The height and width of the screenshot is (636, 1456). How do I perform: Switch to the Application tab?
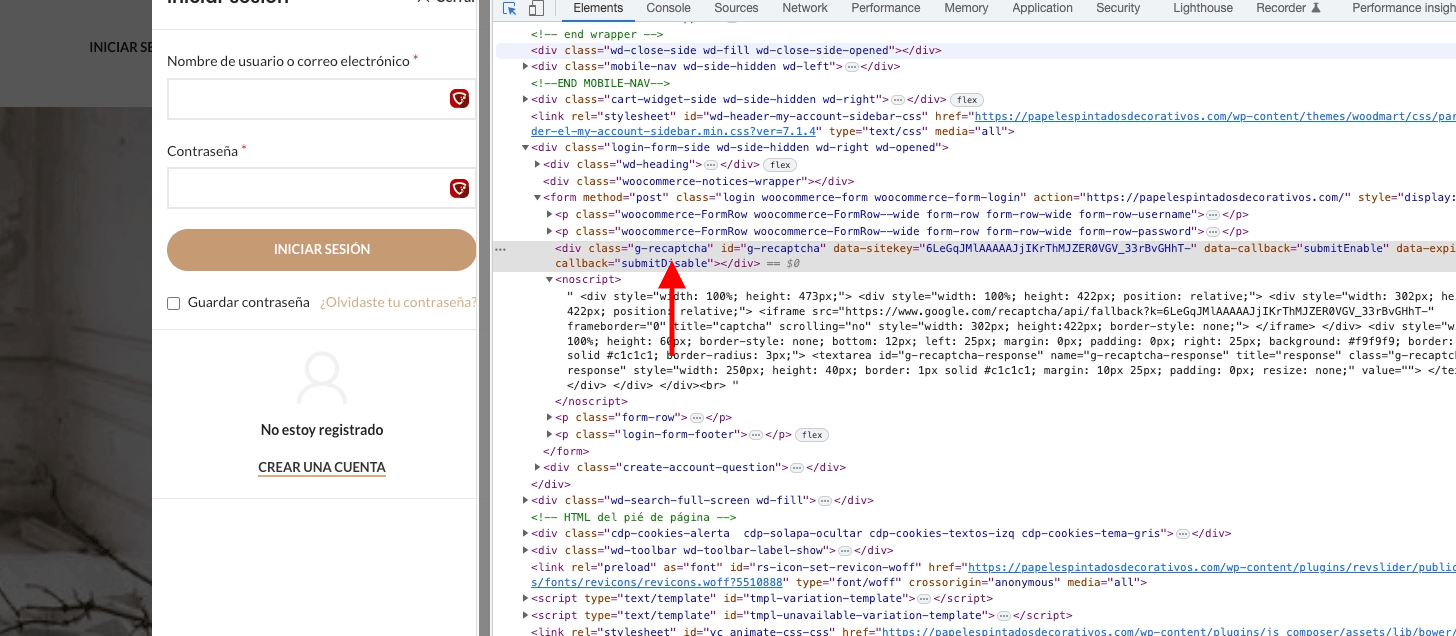pyautogui.click(x=1042, y=9)
